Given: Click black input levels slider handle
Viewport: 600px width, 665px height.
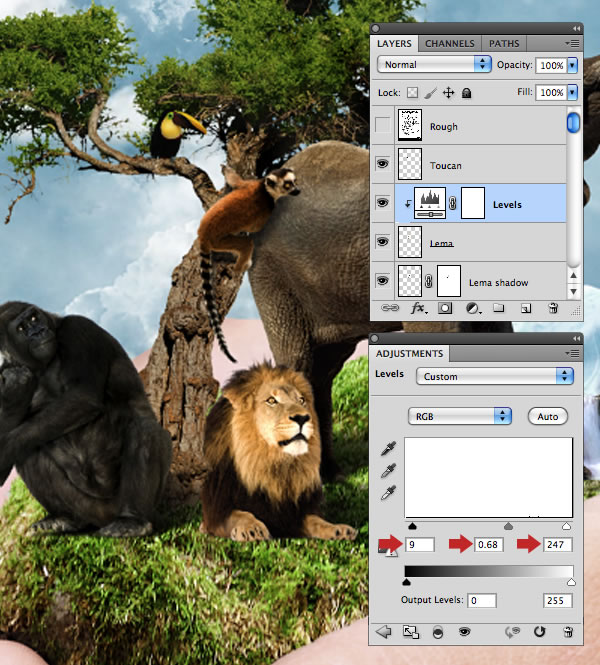Looking at the screenshot, I should pyautogui.click(x=412, y=526).
